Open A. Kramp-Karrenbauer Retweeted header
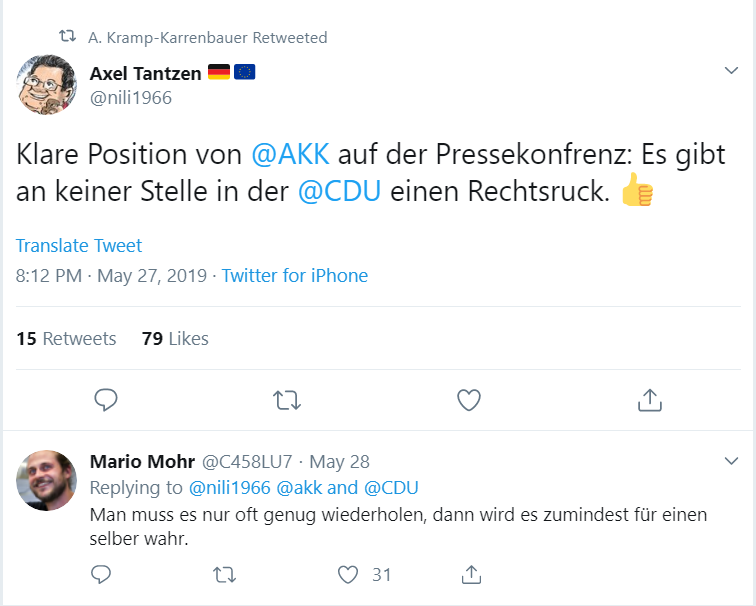Image resolution: width=756 pixels, height=606 pixels. point(207,38)
